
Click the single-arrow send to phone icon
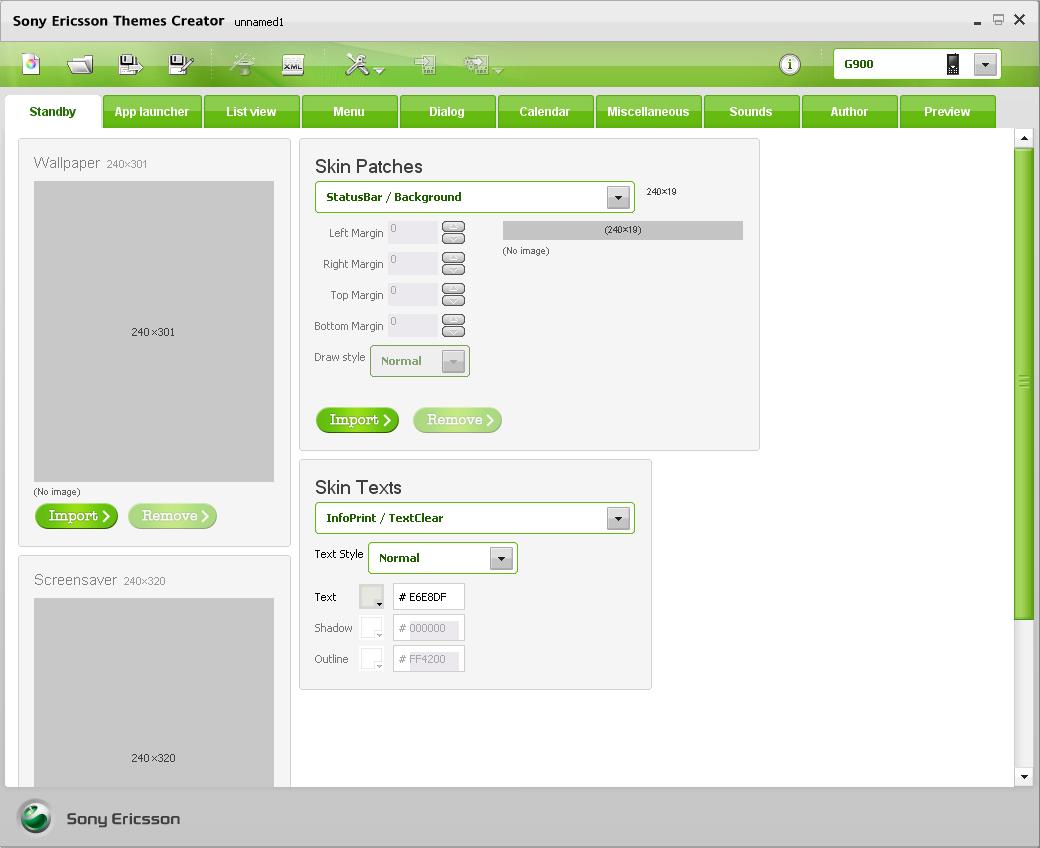pos(424,64)
